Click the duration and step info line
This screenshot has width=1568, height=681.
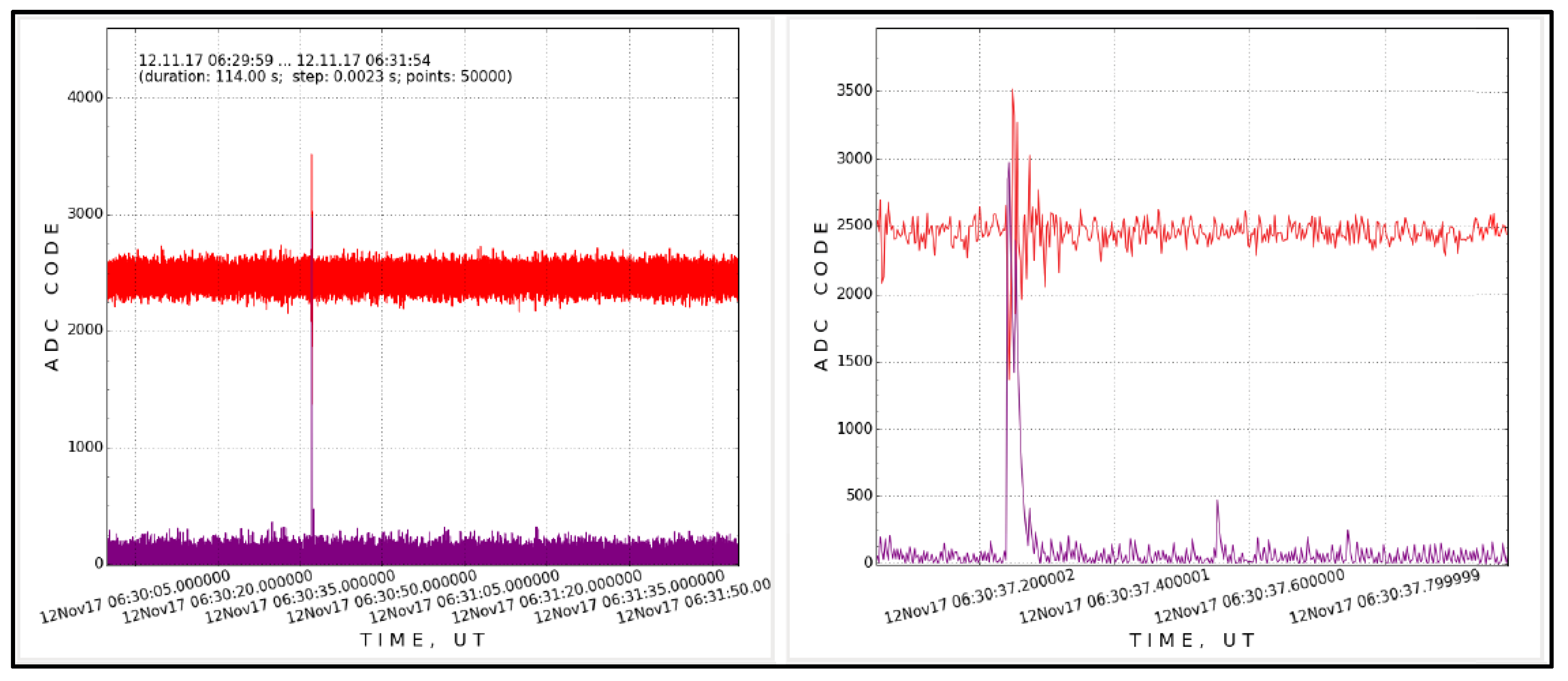click(325, 77)
